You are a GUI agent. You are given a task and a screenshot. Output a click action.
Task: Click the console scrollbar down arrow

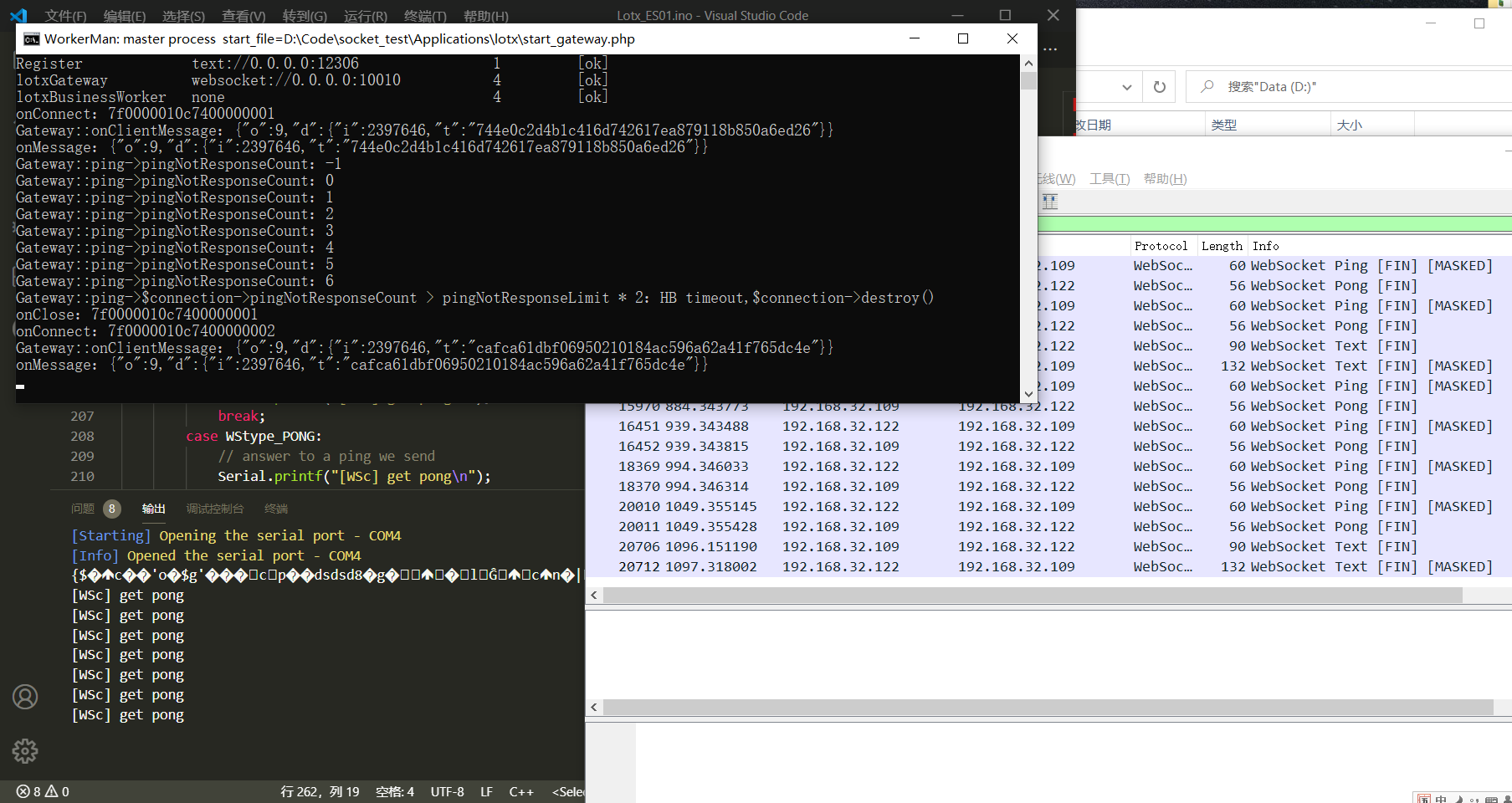pyautogui.click(x=1028, y=394)
